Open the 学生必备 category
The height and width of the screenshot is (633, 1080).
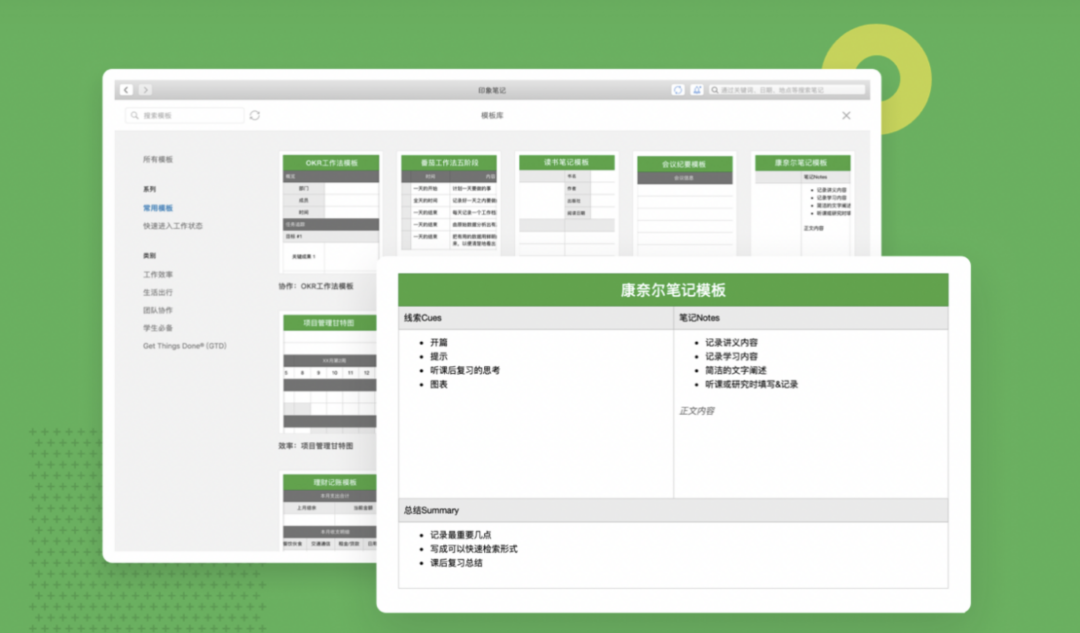click(158, 328)
